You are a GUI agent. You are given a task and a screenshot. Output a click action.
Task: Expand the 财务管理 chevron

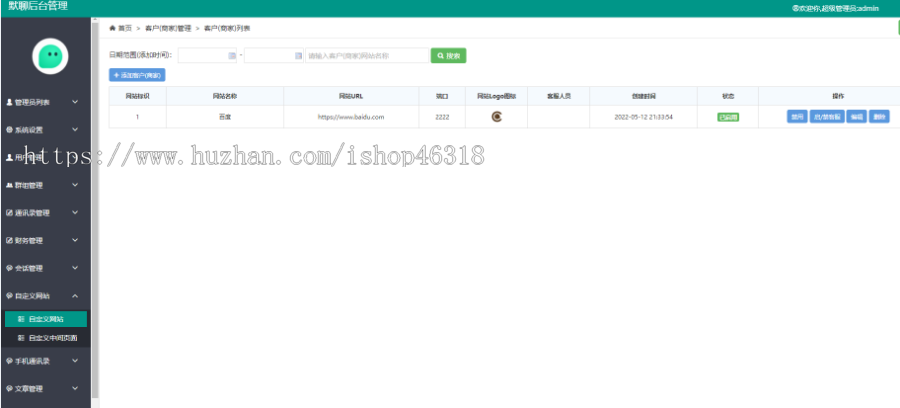75,240
